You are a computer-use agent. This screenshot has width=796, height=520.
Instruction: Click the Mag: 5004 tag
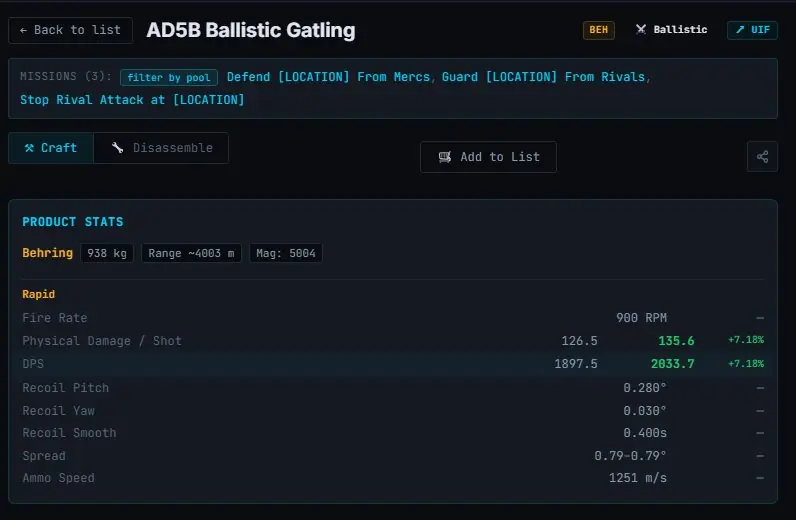286,253
